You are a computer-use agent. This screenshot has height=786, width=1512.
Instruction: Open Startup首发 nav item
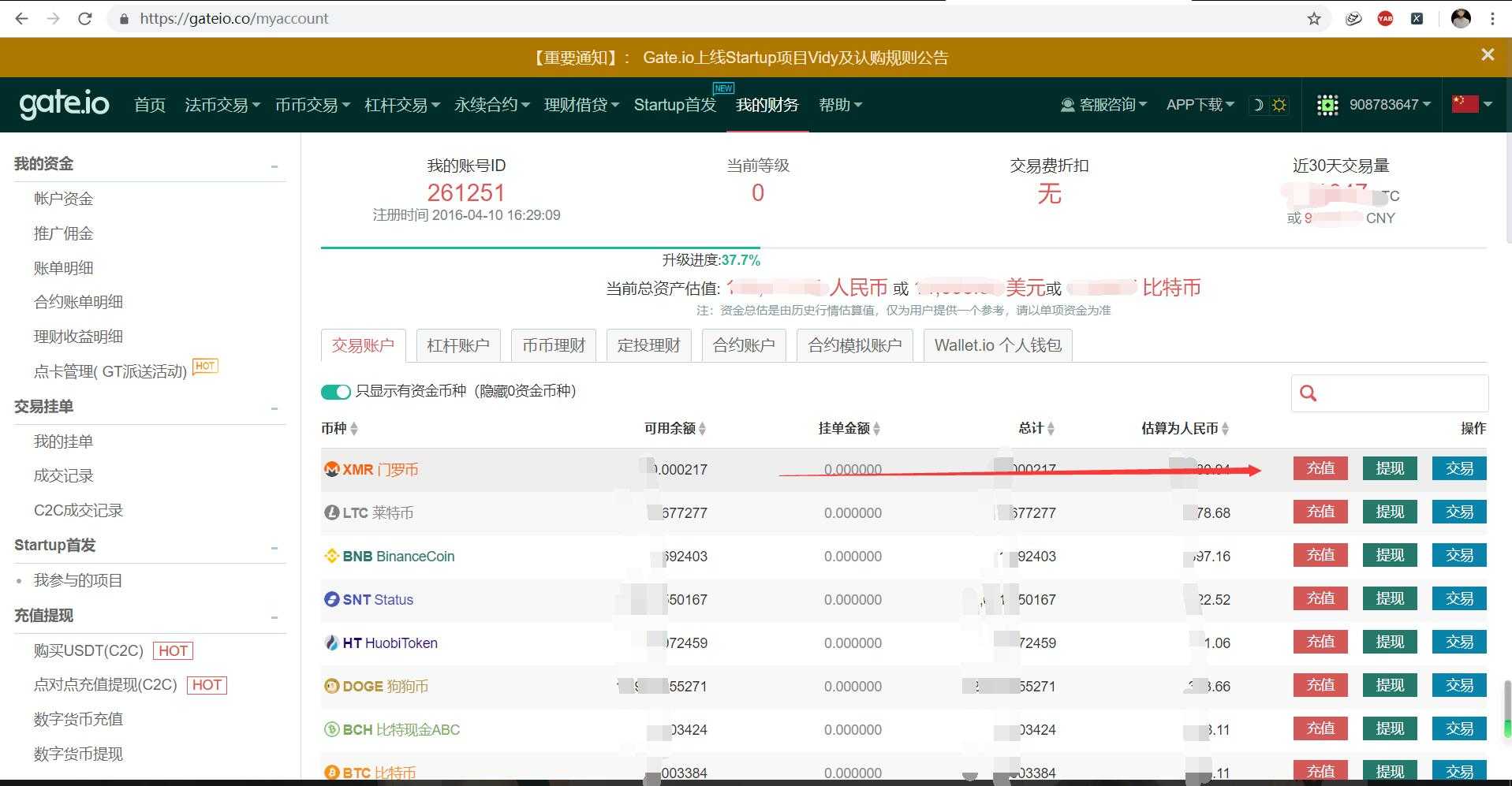pos(675,105)
